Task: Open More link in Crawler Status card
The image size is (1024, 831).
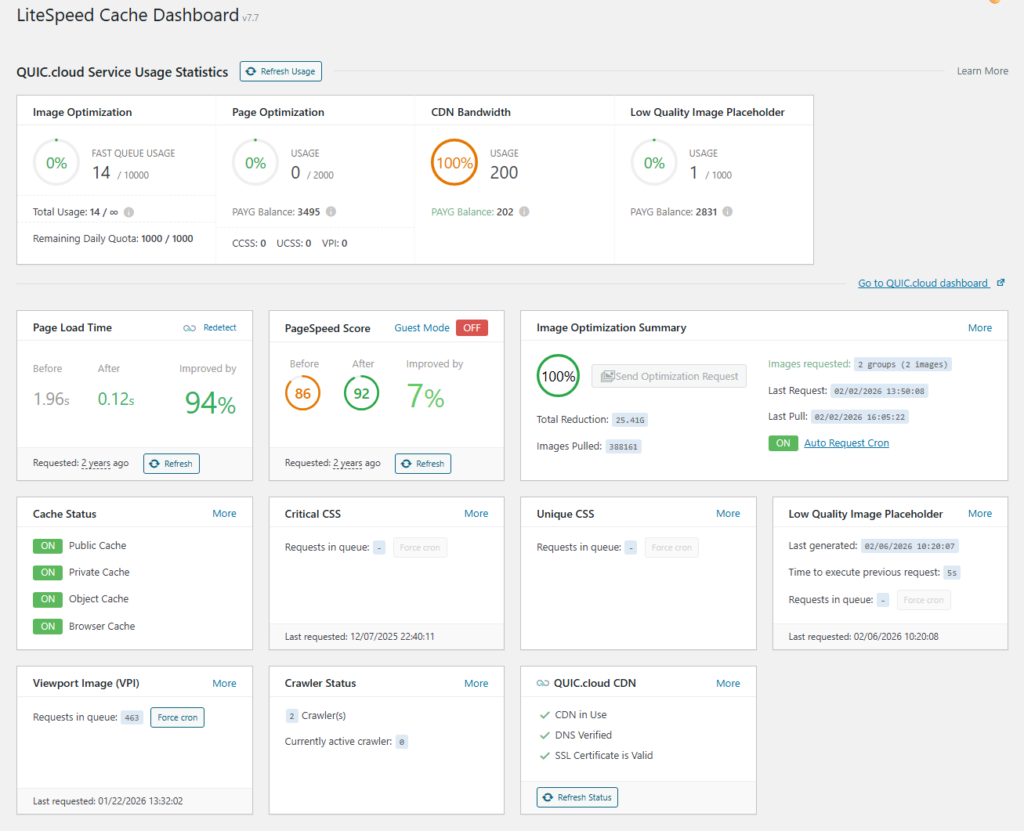Action: pos(476,684)
